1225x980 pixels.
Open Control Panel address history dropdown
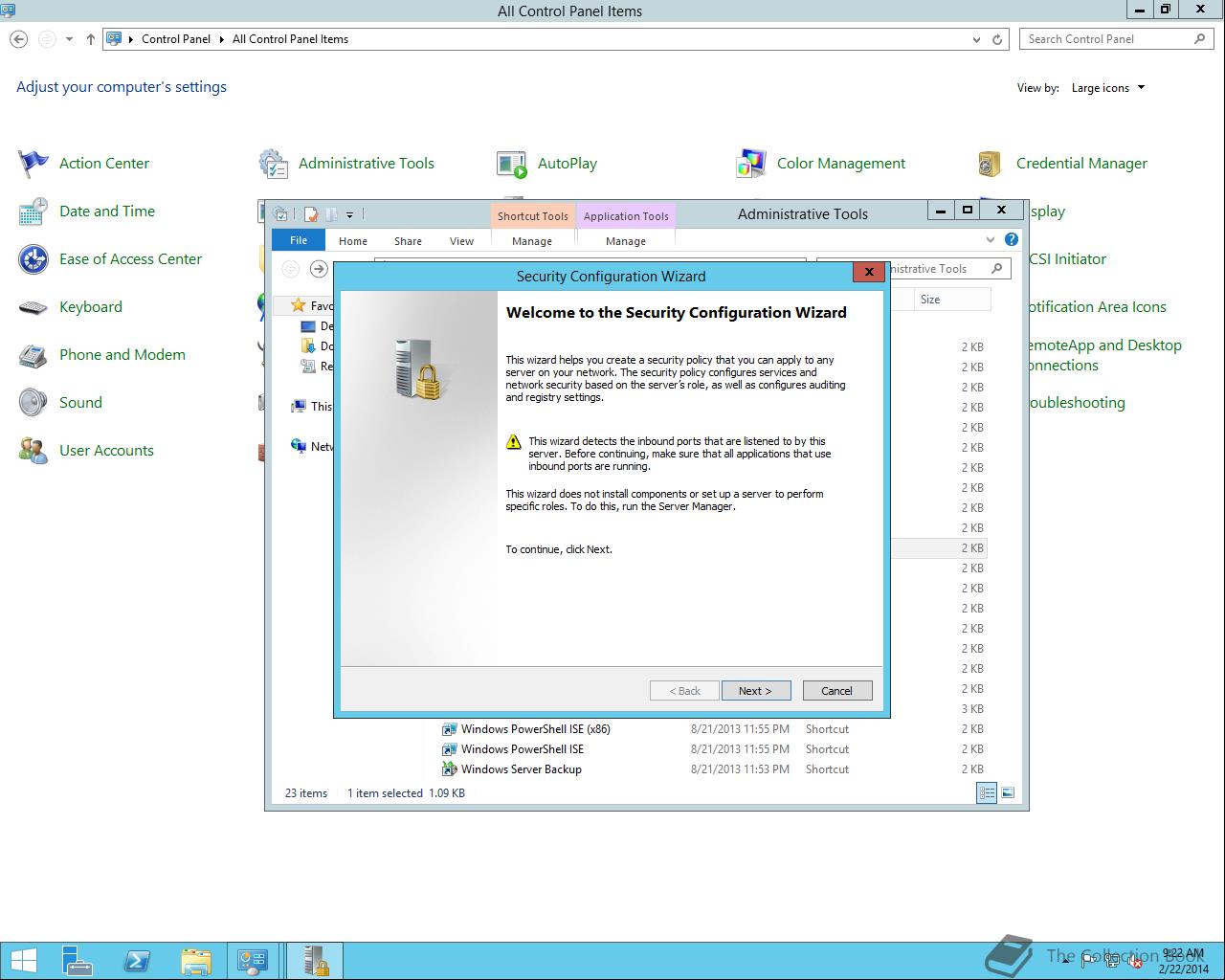click(x=976, y=39)
